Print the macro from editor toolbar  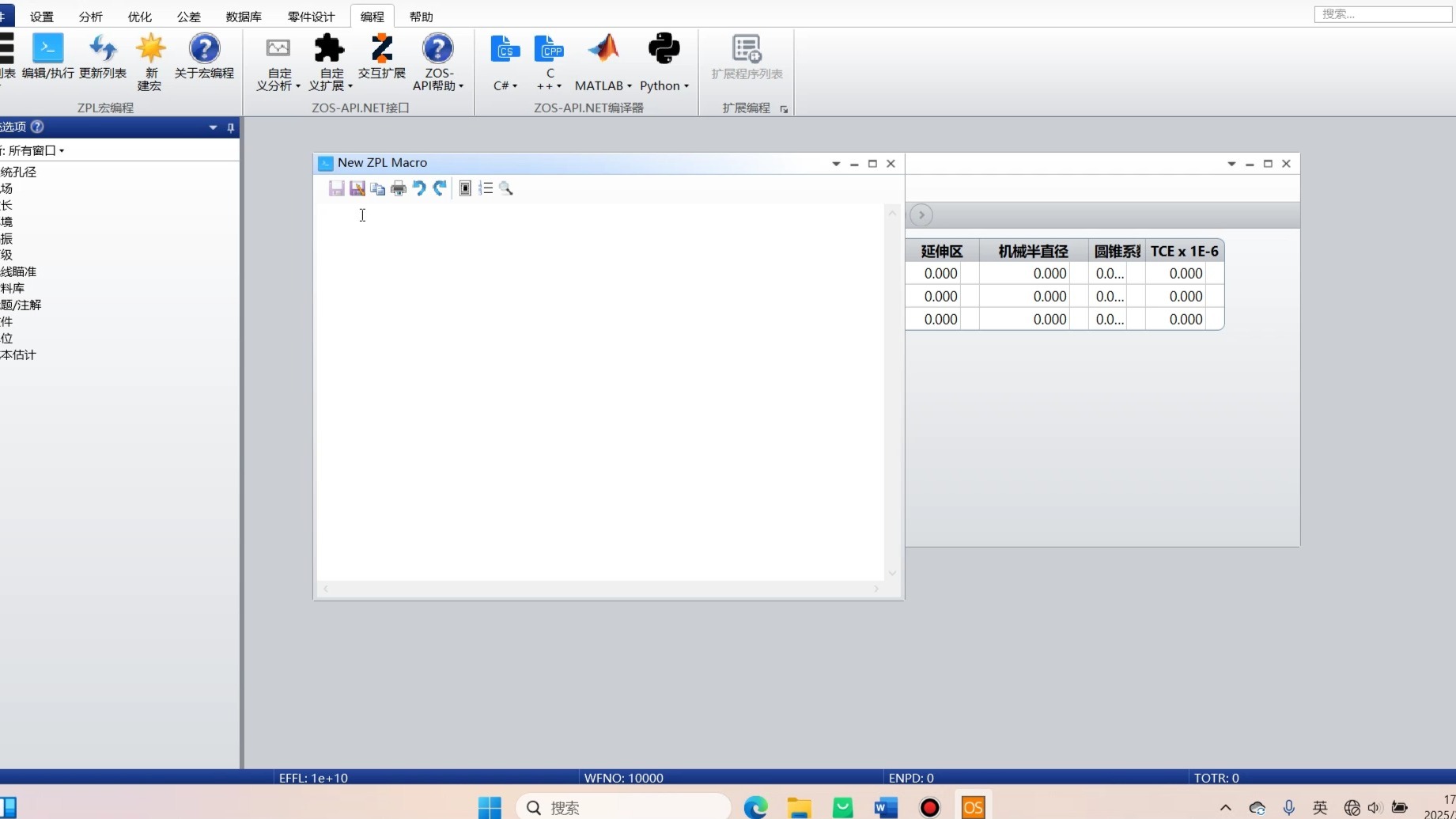tap(398, 188)
